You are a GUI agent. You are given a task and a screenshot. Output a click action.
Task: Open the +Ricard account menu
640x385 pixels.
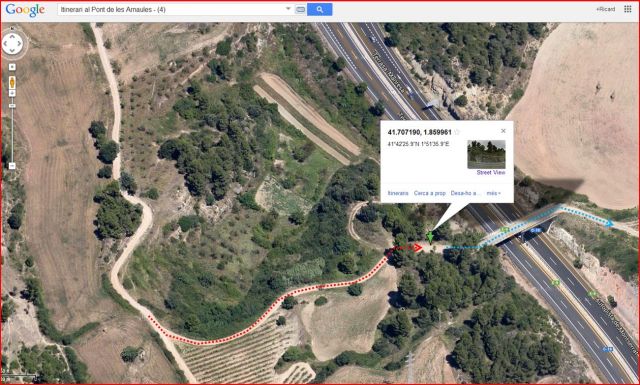(605, 9)
